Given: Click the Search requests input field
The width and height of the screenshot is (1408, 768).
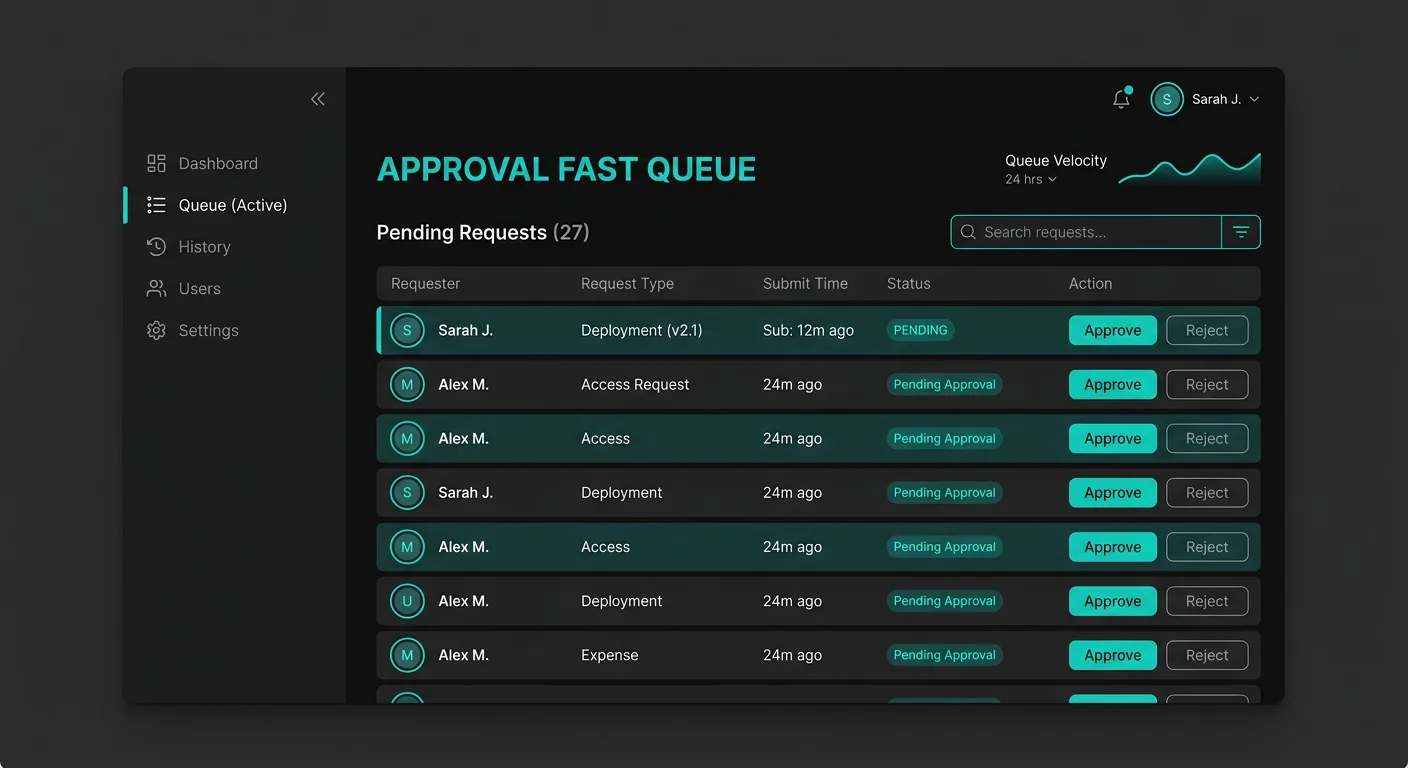Looking at the screenshot, I should (1080, 232).
